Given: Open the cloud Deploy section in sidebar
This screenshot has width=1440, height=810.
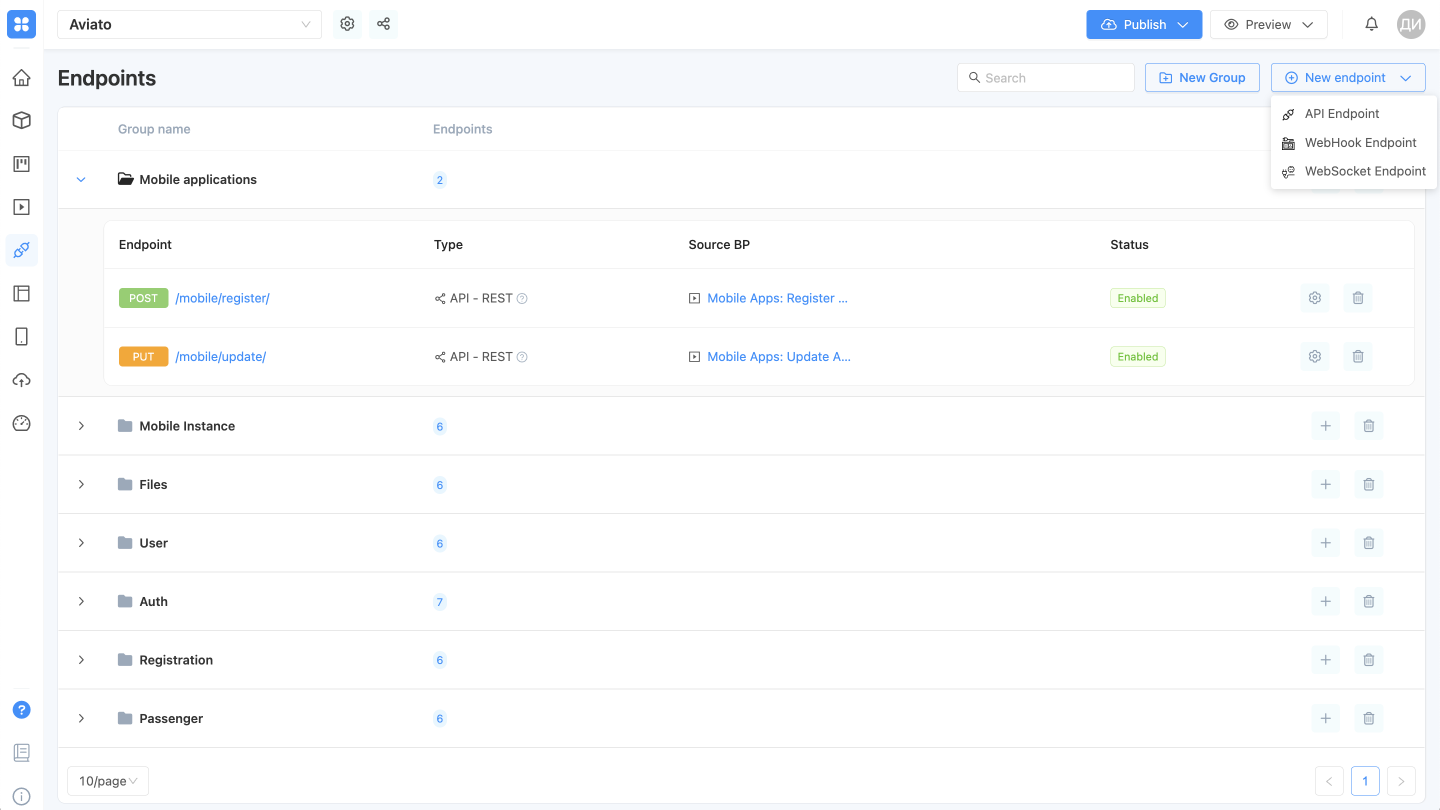Looking at the screenshot, I should (21, 379).
